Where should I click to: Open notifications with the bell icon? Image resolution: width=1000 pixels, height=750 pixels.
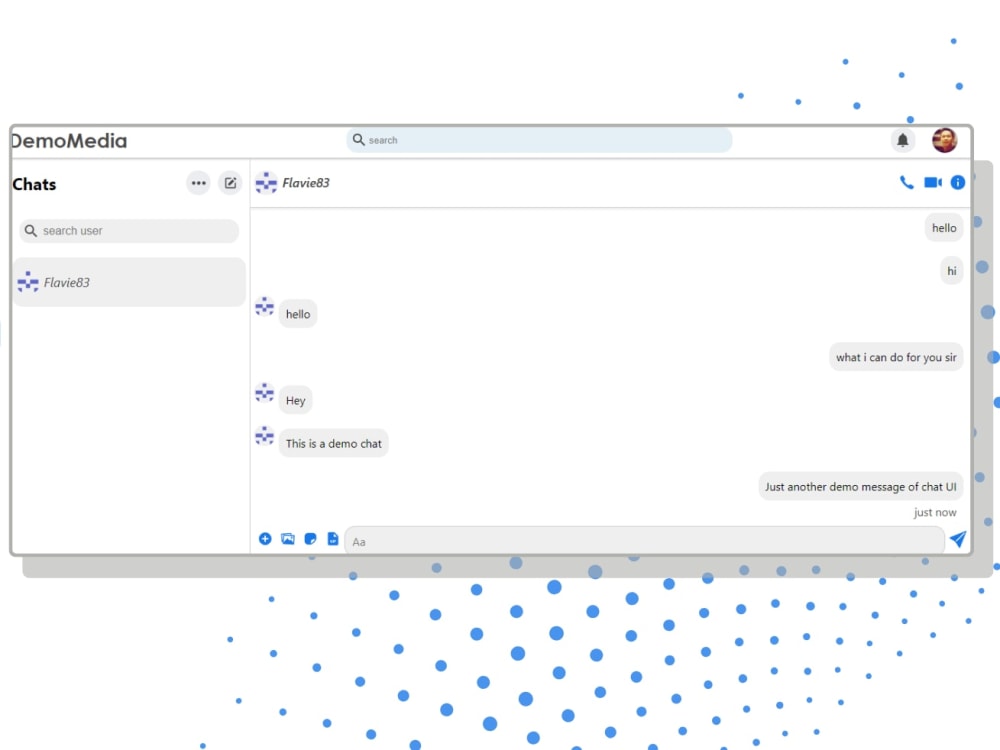coord(903,140)
